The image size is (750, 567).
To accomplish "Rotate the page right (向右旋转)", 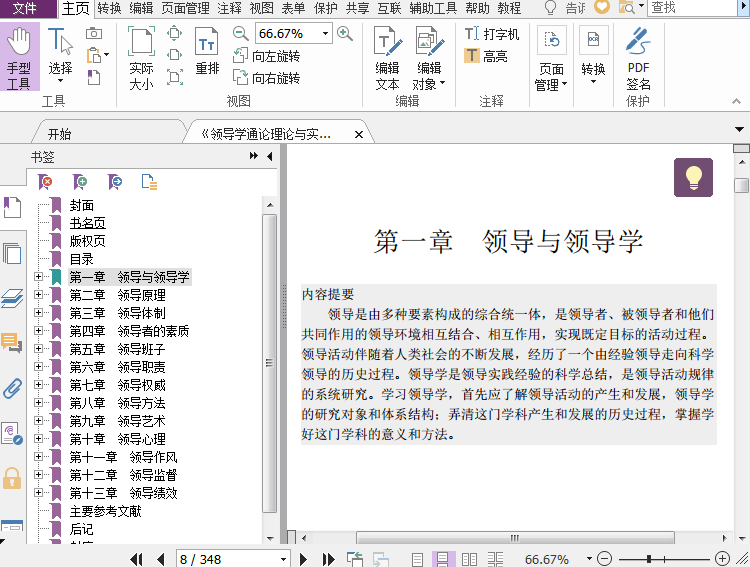I will 266,78.
